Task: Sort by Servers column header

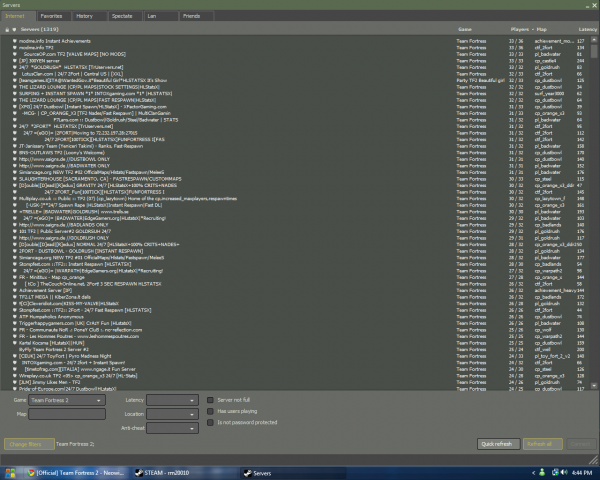Action: click(39, 29)
